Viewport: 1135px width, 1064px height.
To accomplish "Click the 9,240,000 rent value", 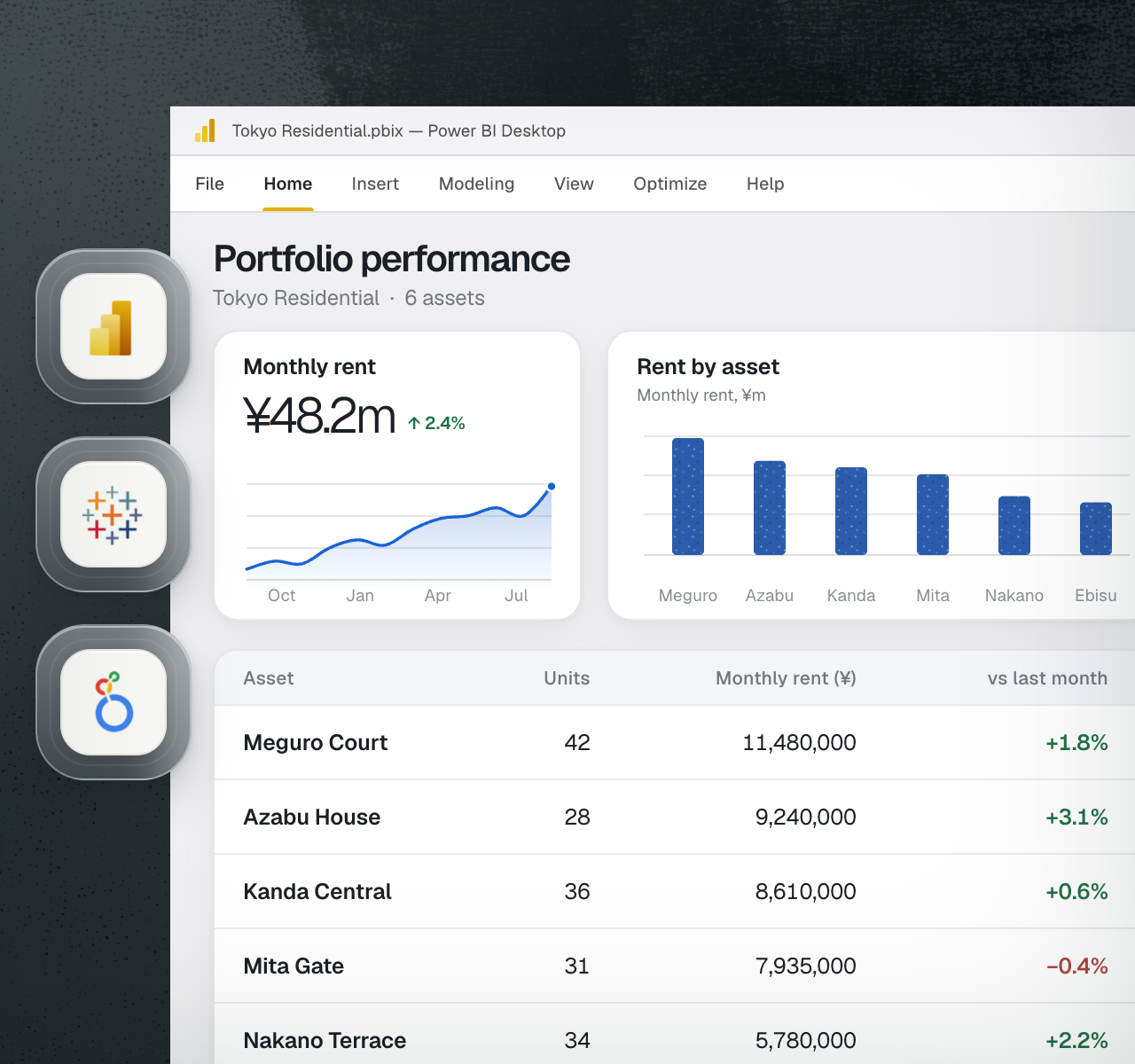I will point(805,817).
